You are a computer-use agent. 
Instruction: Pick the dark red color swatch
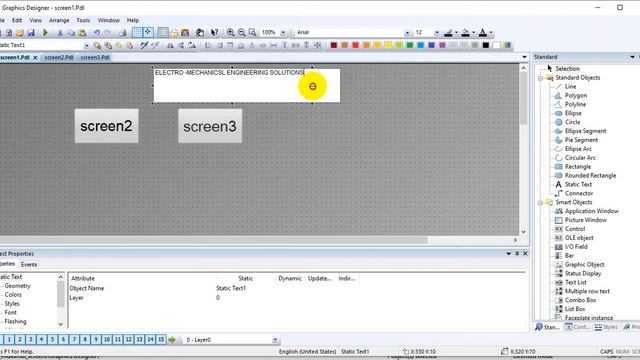[x=333, y=45]
